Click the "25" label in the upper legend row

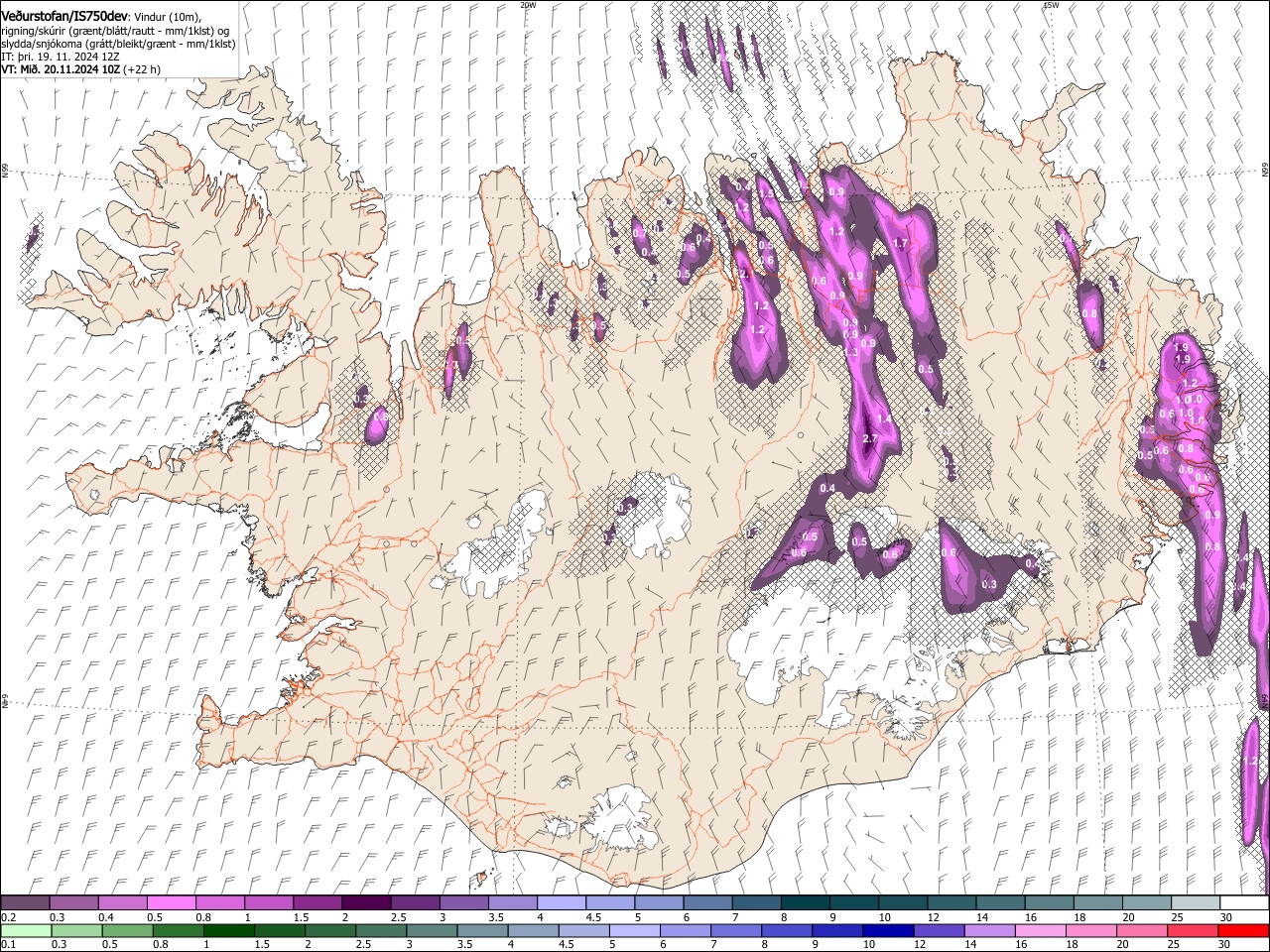click(x=1176, y=917)
